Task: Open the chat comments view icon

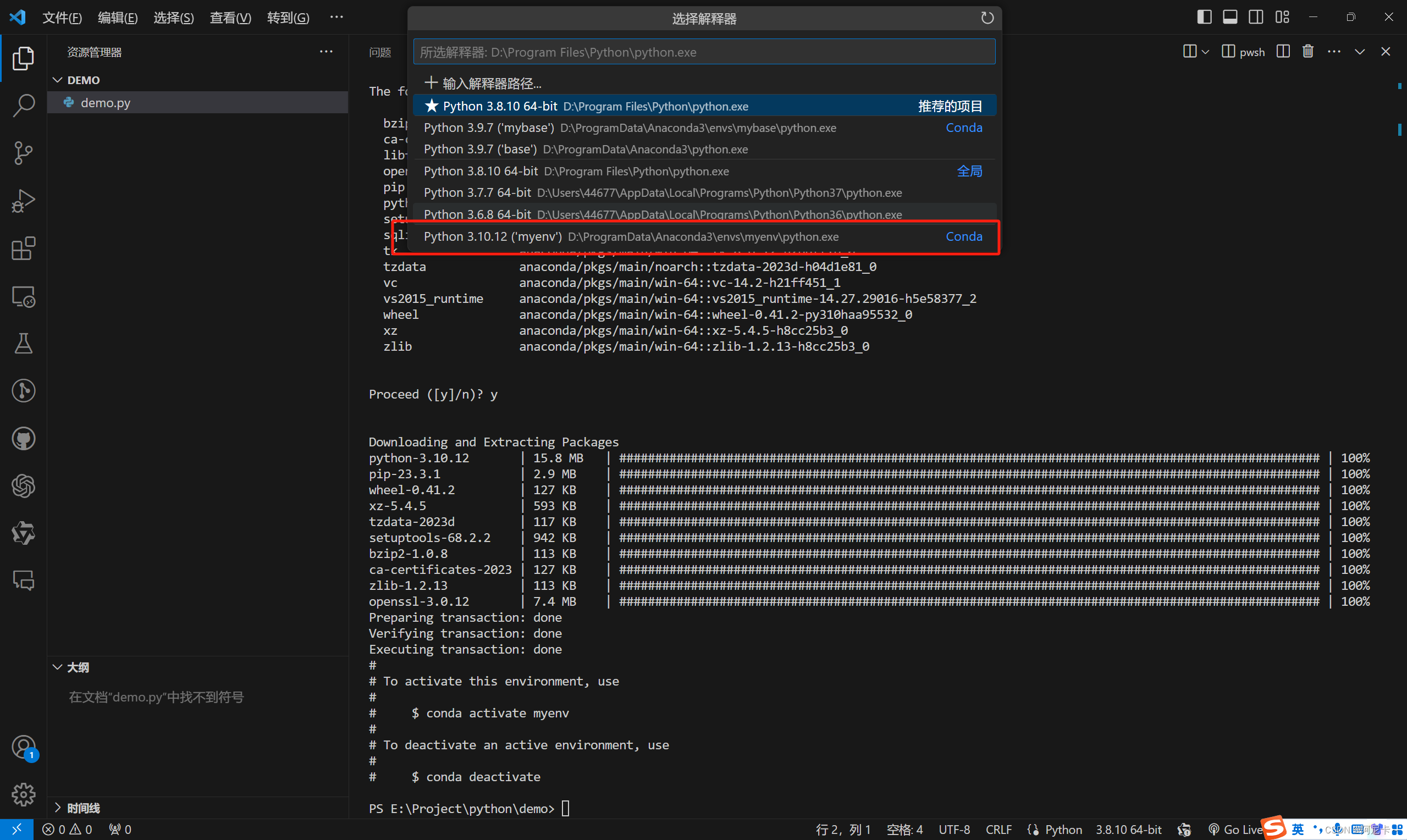Action: coord(23,580)
